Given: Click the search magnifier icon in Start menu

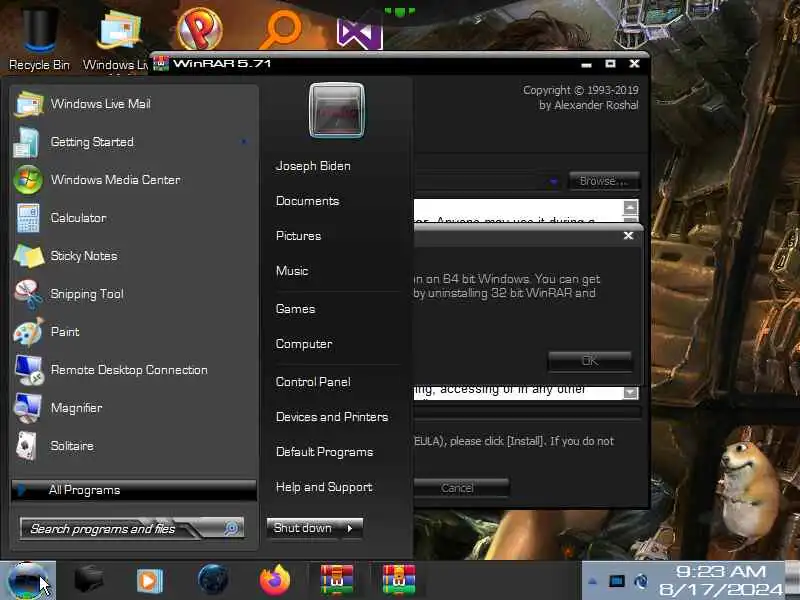Looking at the screenshot, I should [232, 529].
